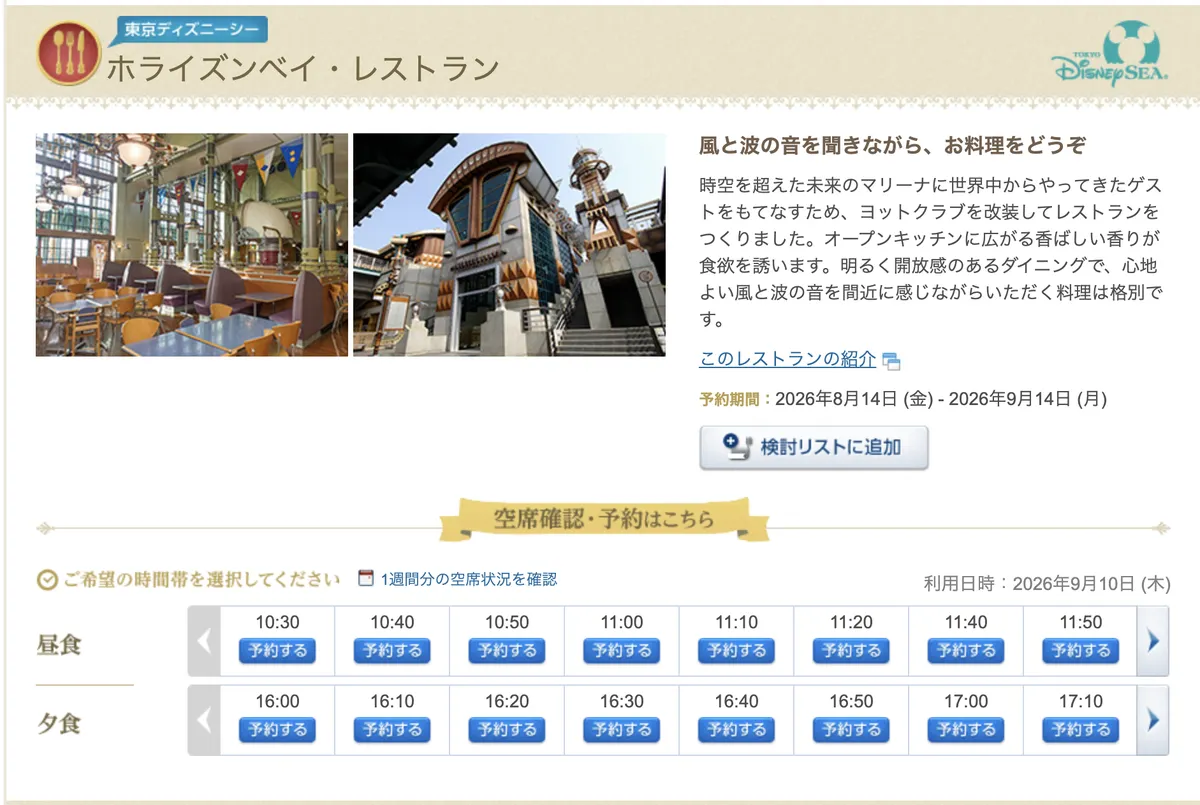Click the 空席確認・予約はこちら ribbon banner
This screenshot has width=1200, height=805.
[604, 518]
